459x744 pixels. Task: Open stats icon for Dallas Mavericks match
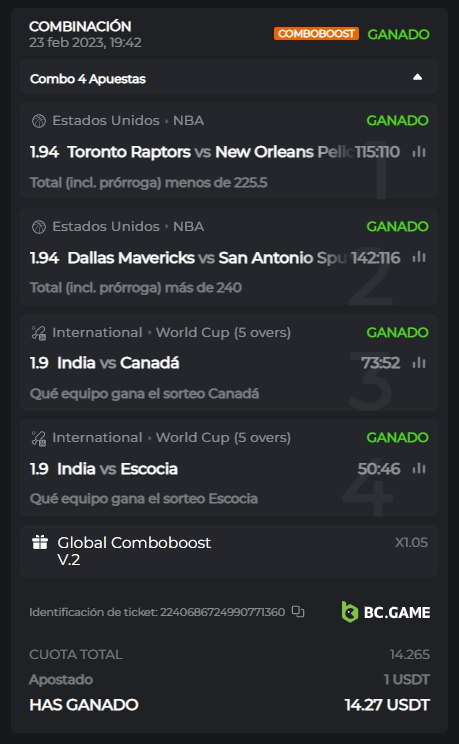[x=419, y=258]
